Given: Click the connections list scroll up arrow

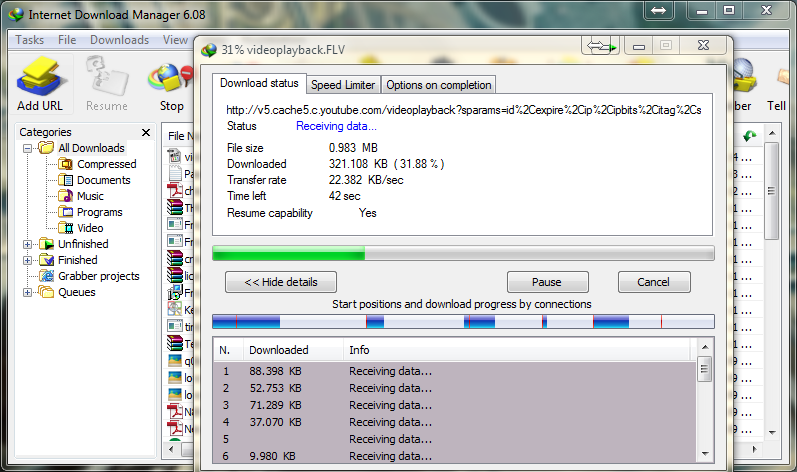Looking at the screenshot, I should 704,347.
